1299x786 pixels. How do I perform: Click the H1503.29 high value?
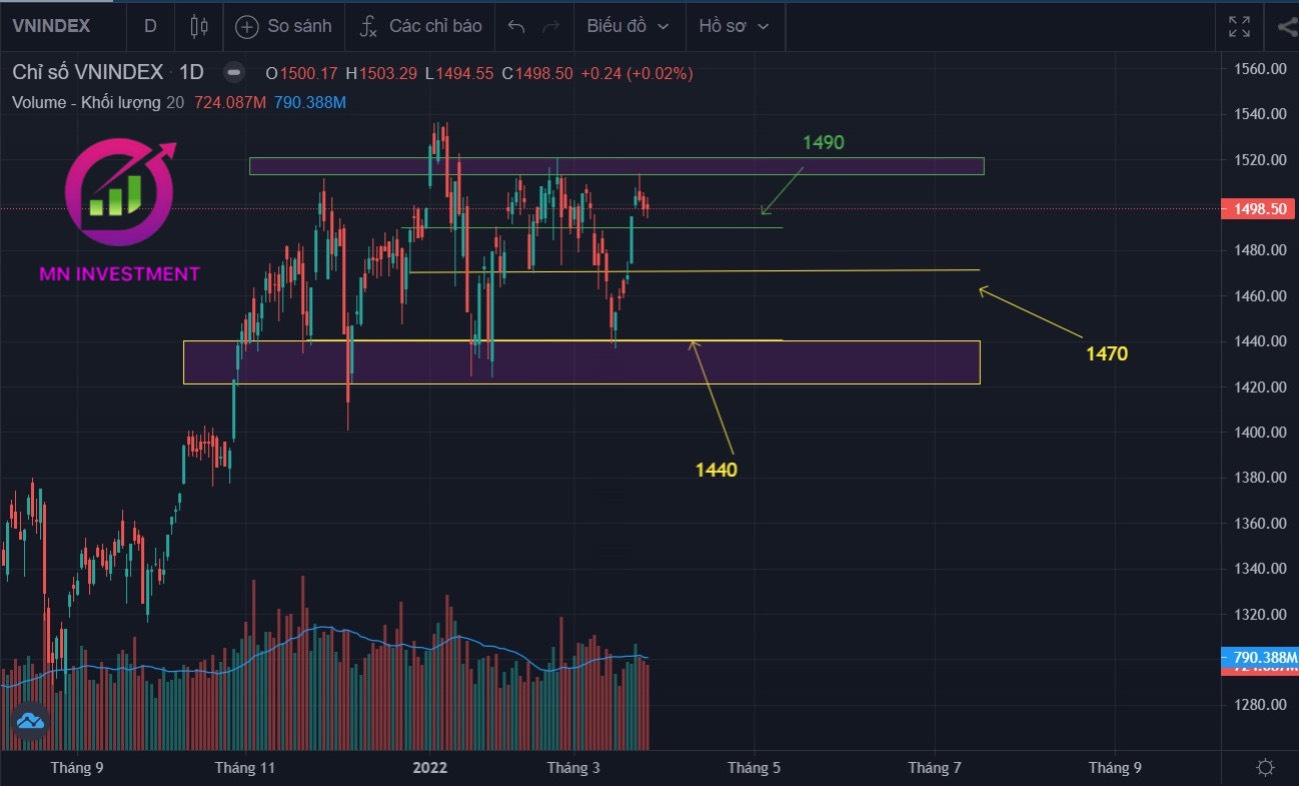tap(382, 73)
